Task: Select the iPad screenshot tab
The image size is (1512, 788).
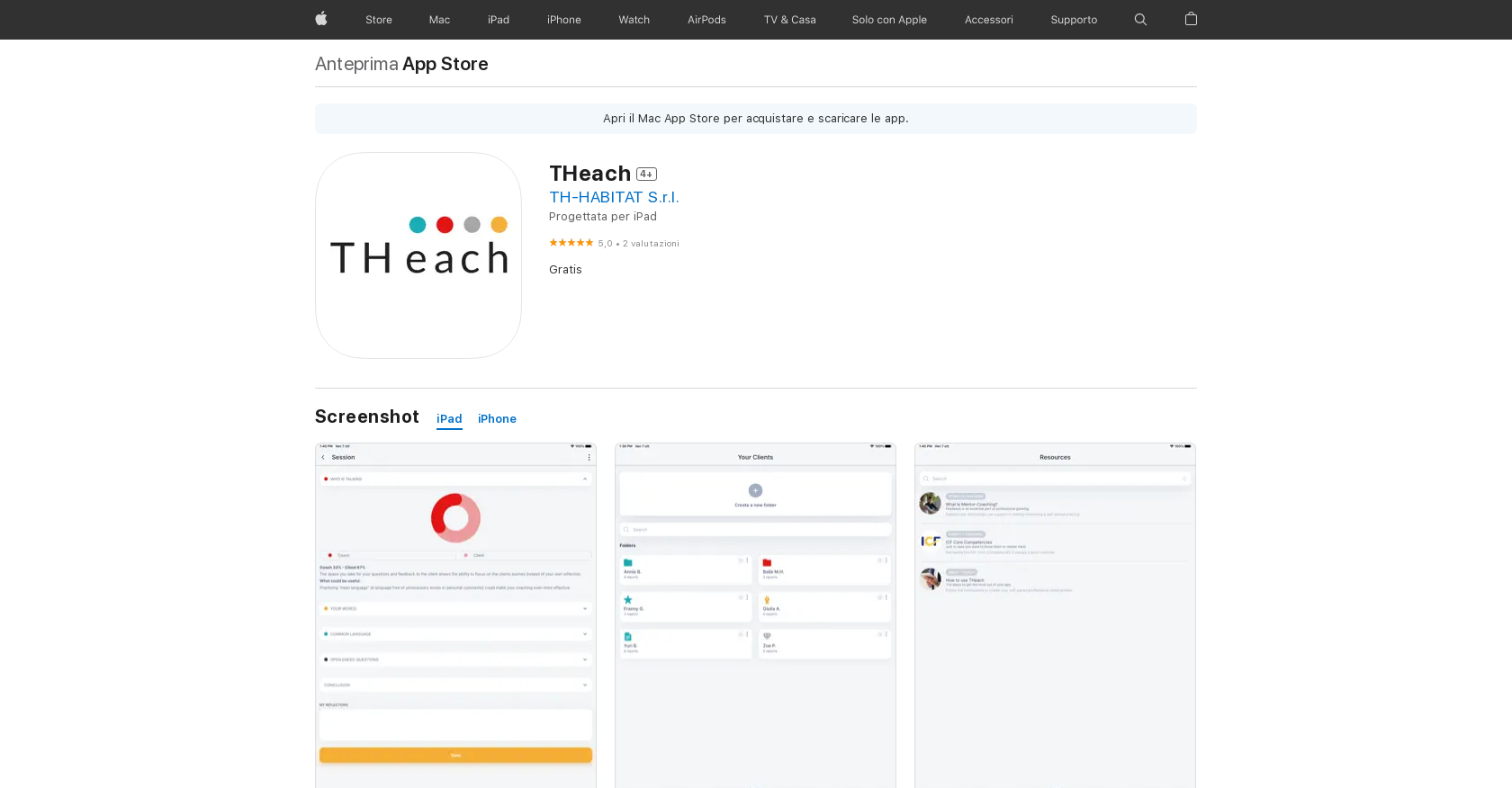Action: click(449, 419)
